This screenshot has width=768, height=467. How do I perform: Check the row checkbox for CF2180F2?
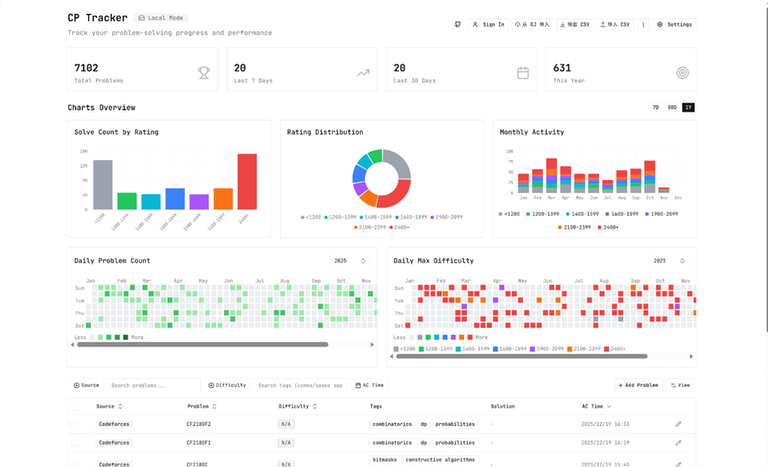point(74,424)
